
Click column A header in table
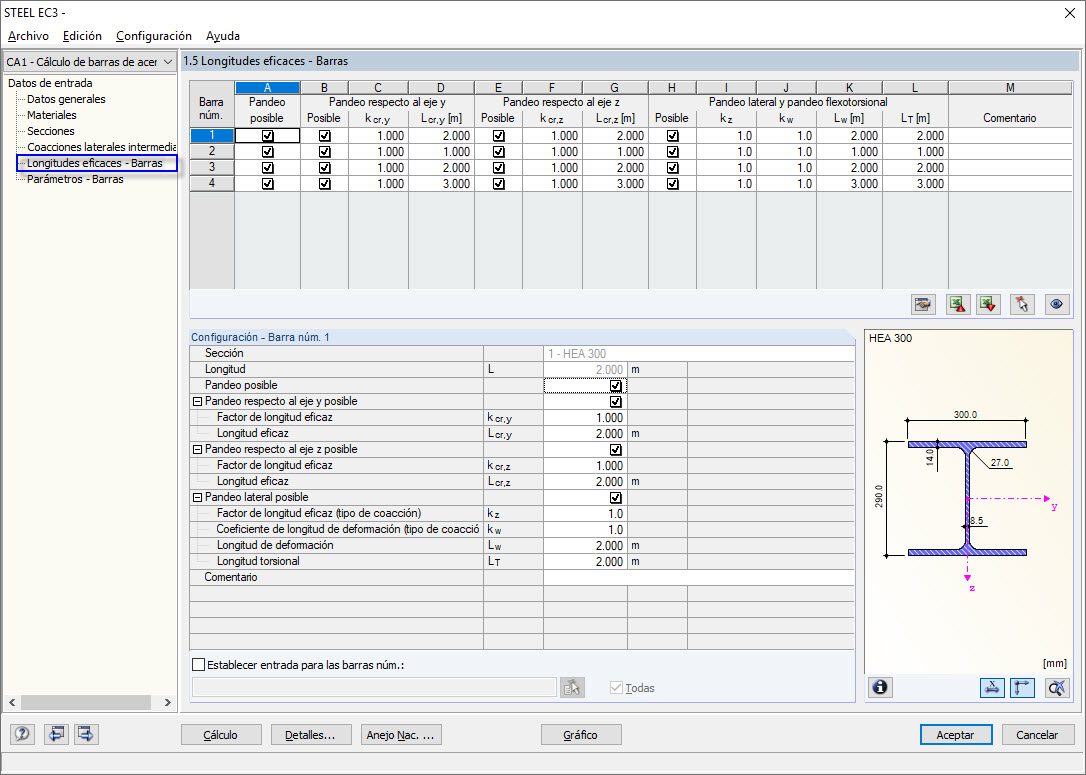click(267, 88)
